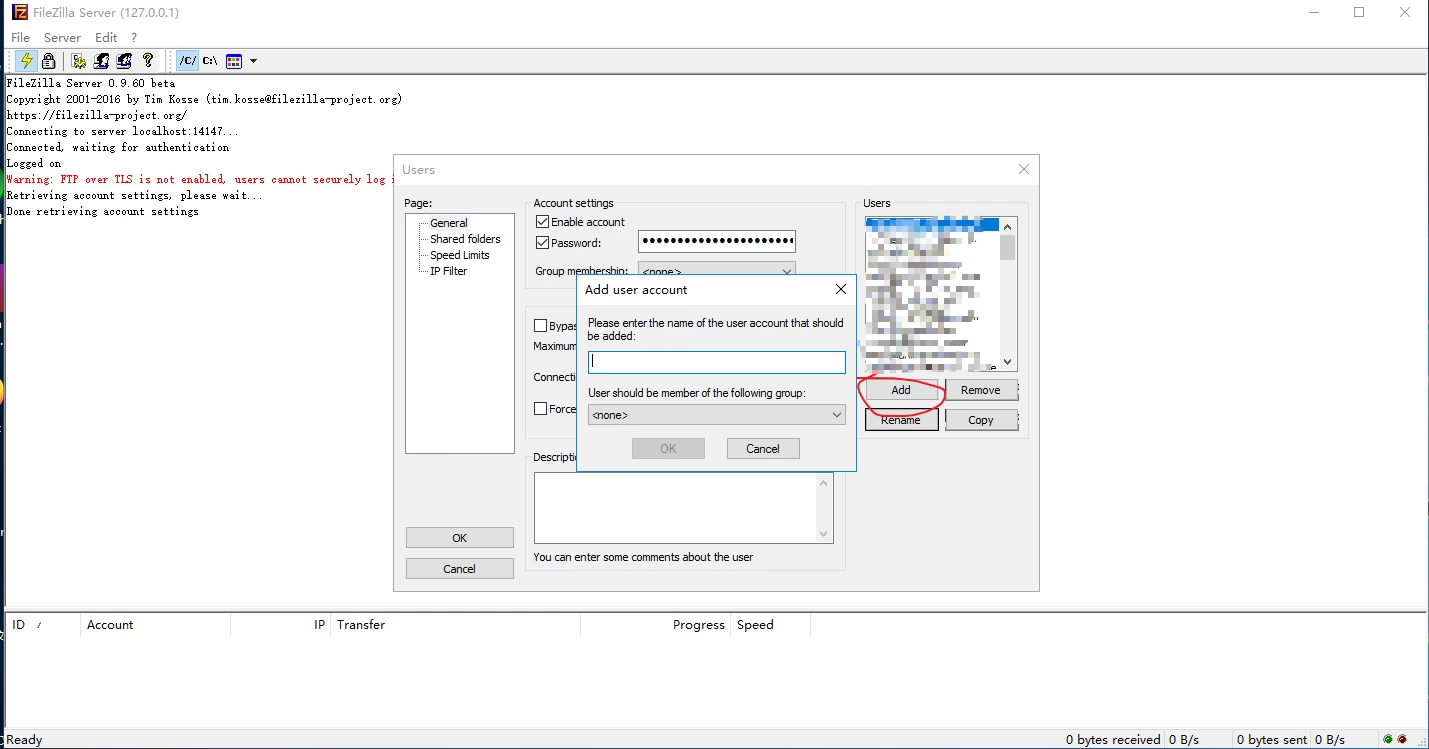Click the Add button under Users list
The image size is (1429, 749).
pyautogui.click(x=901, y=390)
